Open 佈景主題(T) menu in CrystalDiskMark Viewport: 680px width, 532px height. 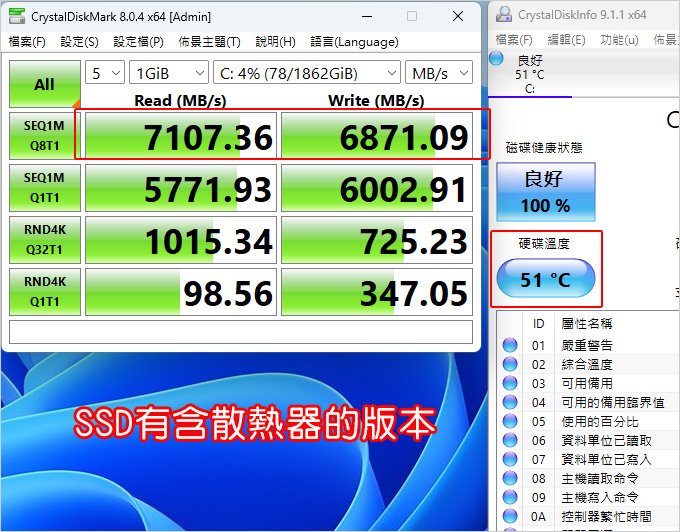(209, 42)
